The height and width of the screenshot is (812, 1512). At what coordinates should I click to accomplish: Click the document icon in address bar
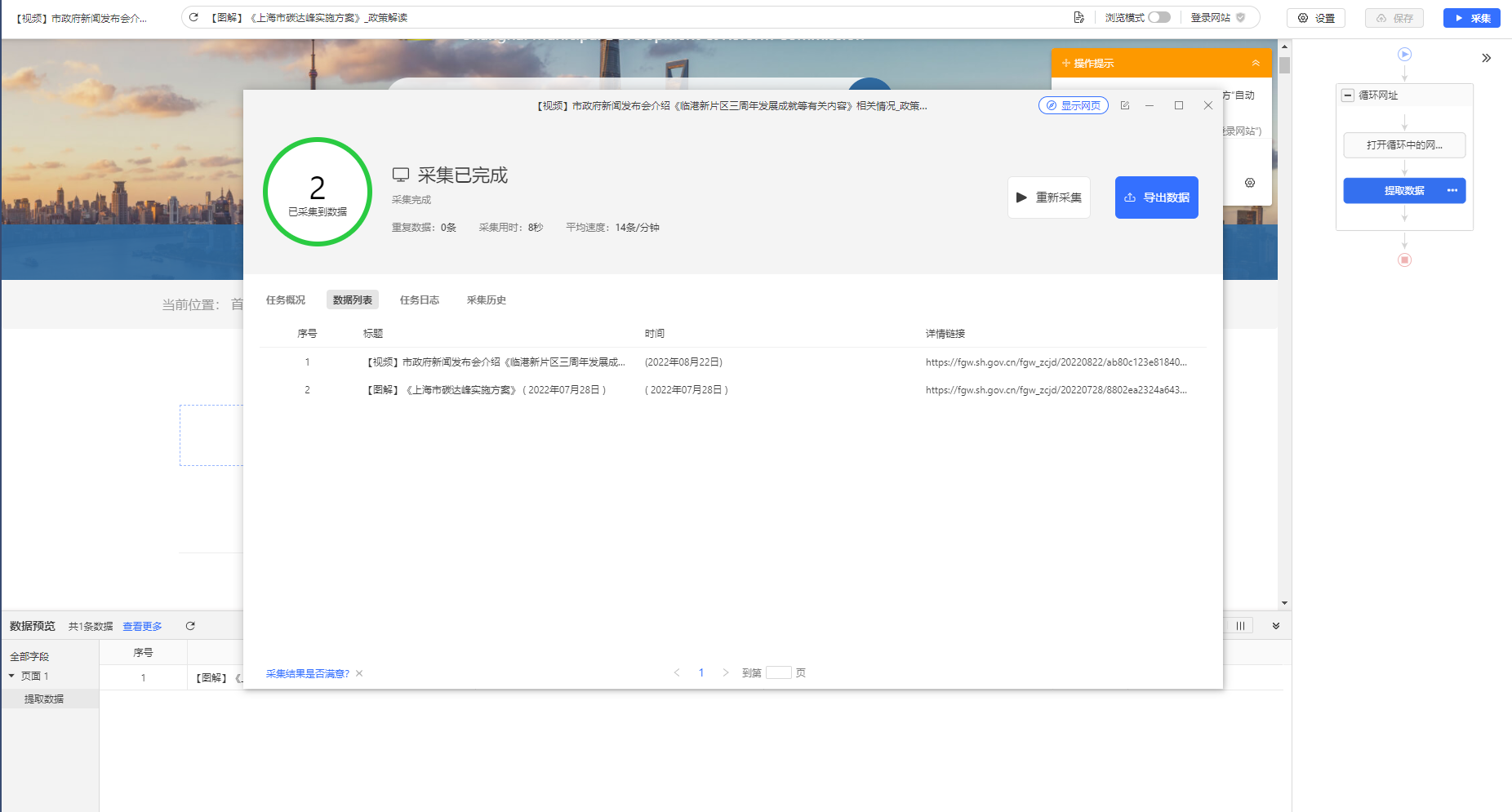point(1079,17)
